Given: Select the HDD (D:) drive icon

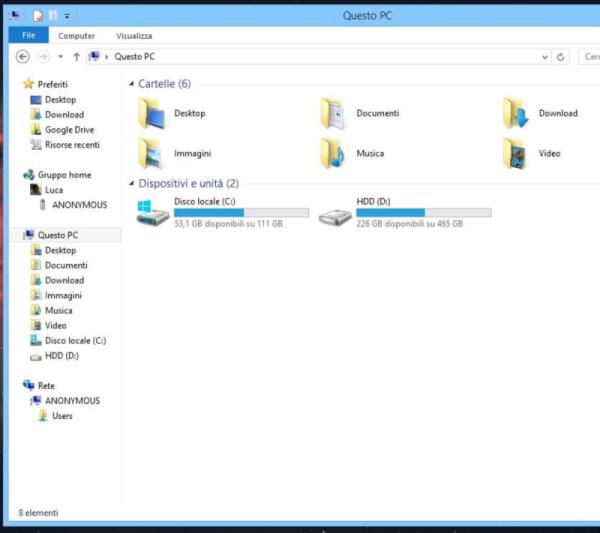Looking at the screenshot, I should pyautogui.click(x=334, y=213).
